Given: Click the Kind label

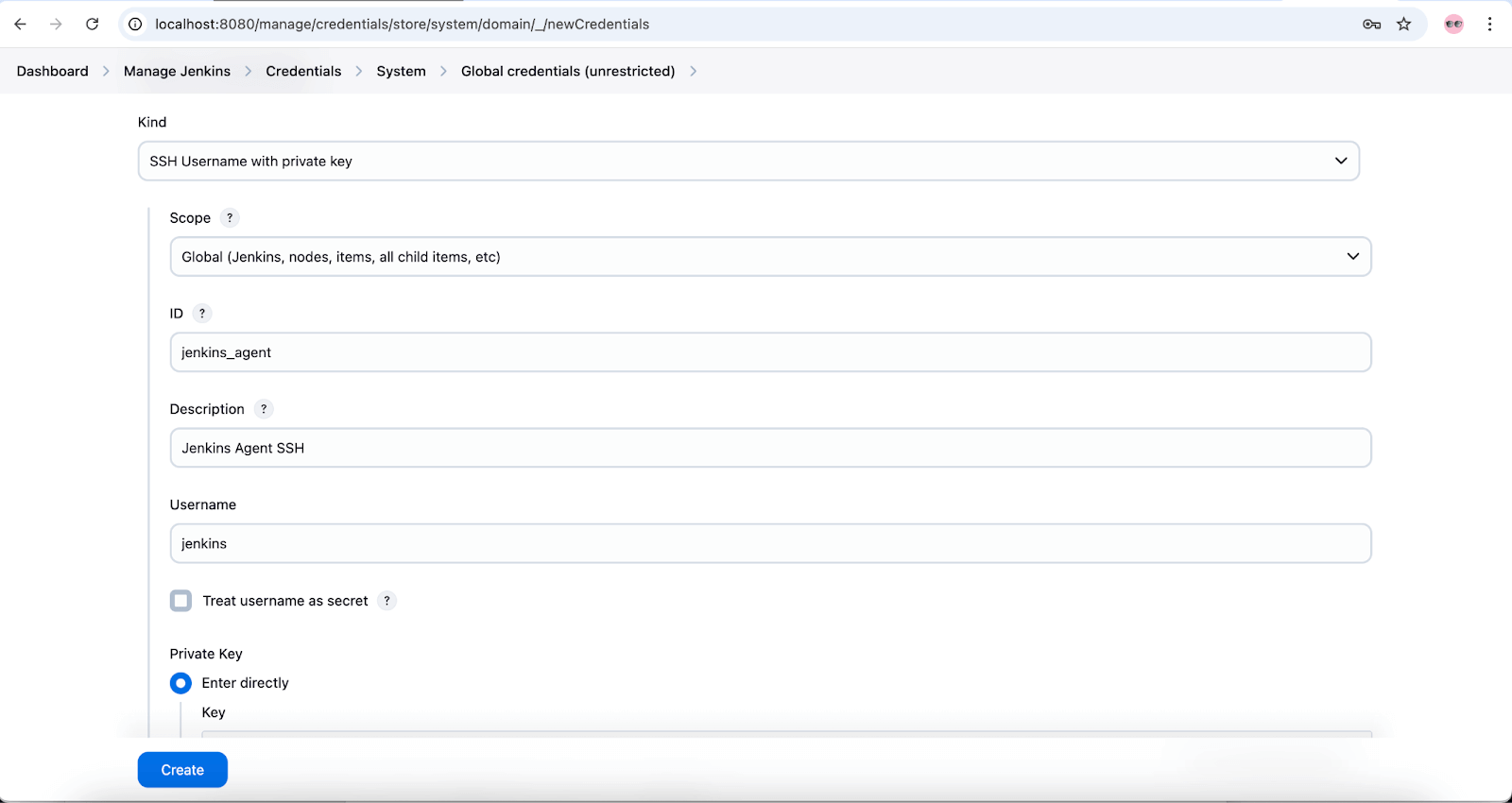Looking at the screenshot, I should 152,122.
